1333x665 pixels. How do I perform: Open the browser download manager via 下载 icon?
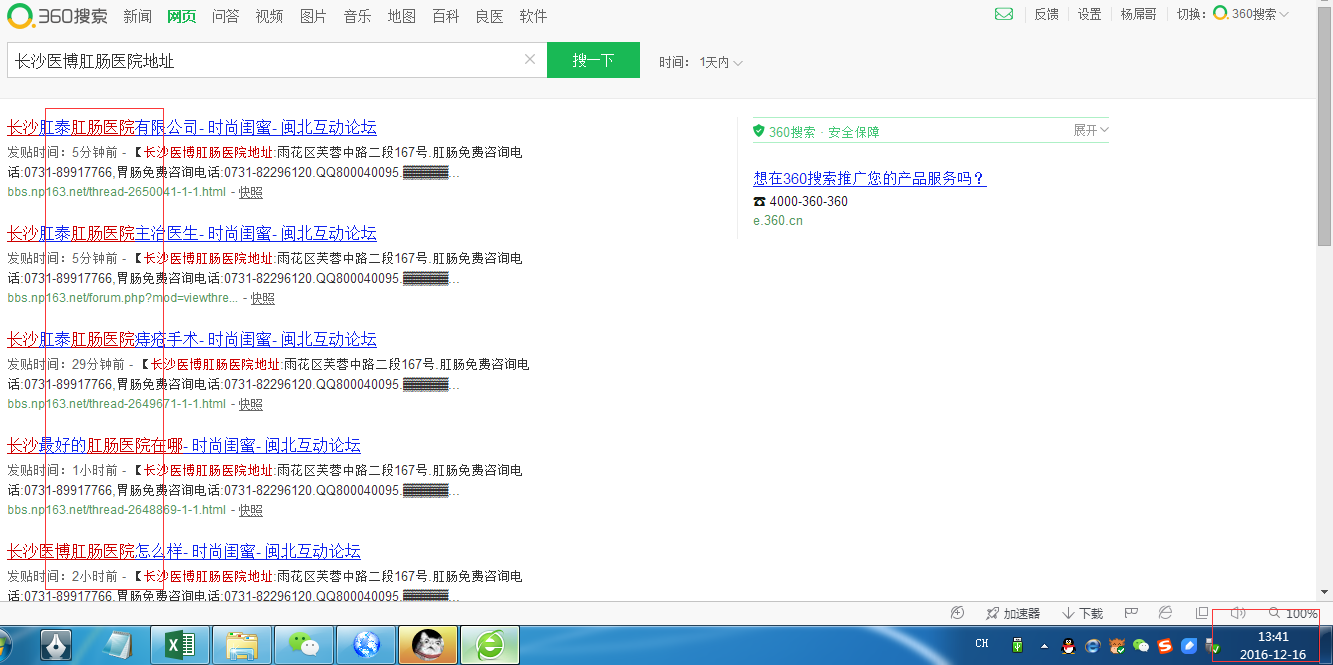pos(1080,613)
